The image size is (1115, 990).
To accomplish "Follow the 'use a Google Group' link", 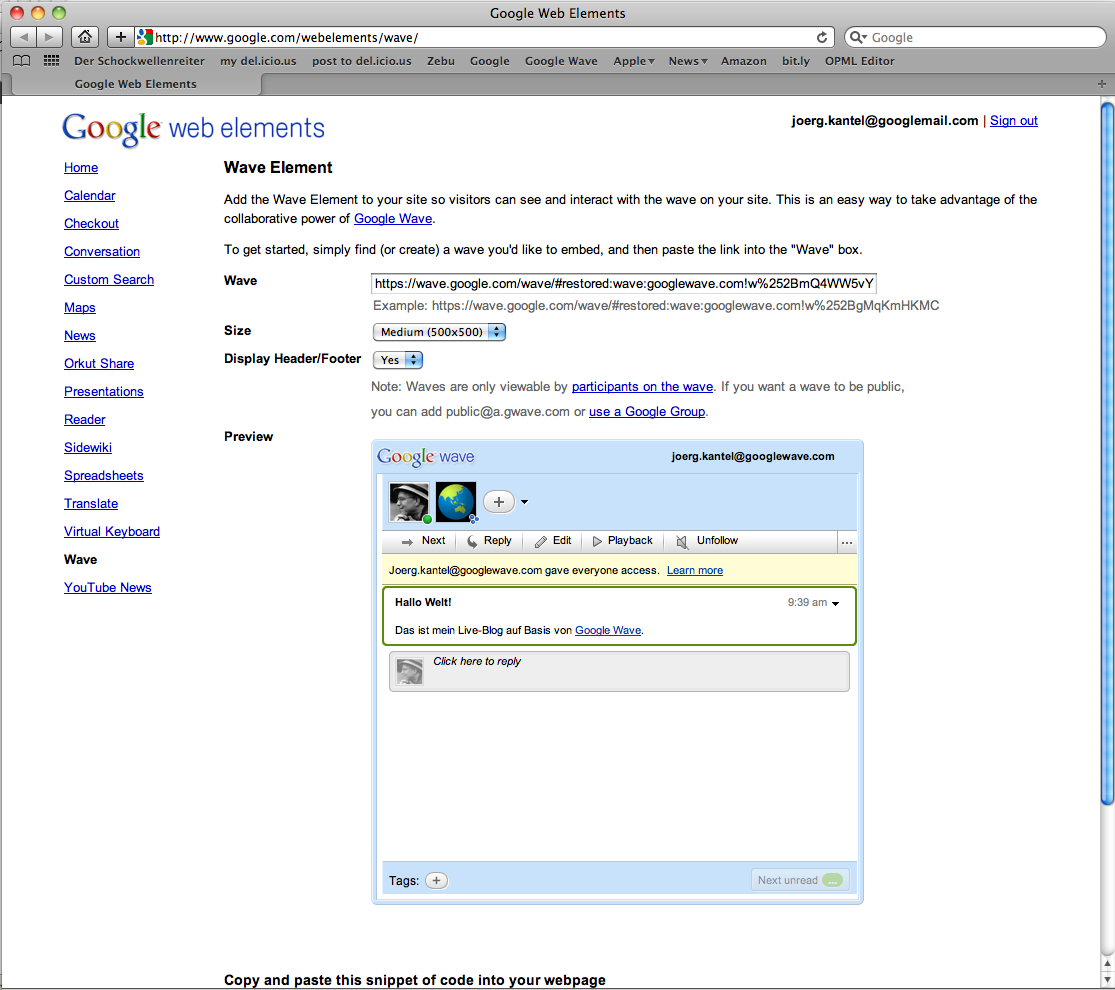I will tap(647, 412).
